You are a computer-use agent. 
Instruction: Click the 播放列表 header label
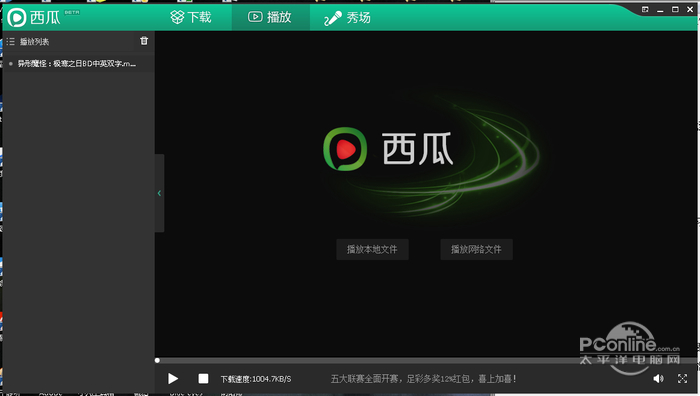click(x=34, y=42)
